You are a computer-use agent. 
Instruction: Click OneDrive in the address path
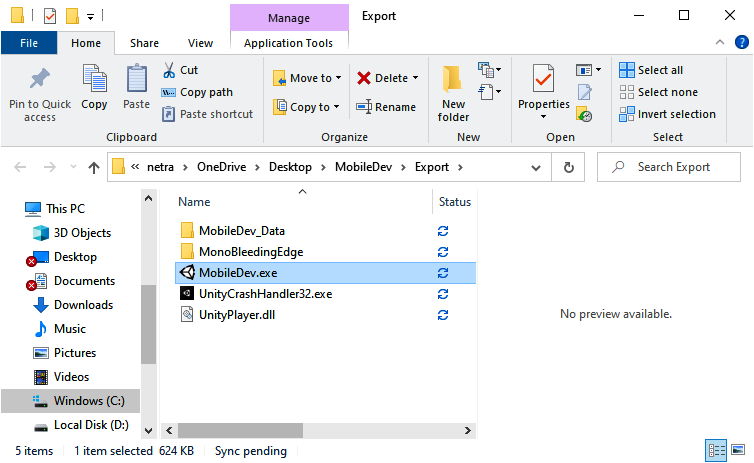[x=221, y=167]
